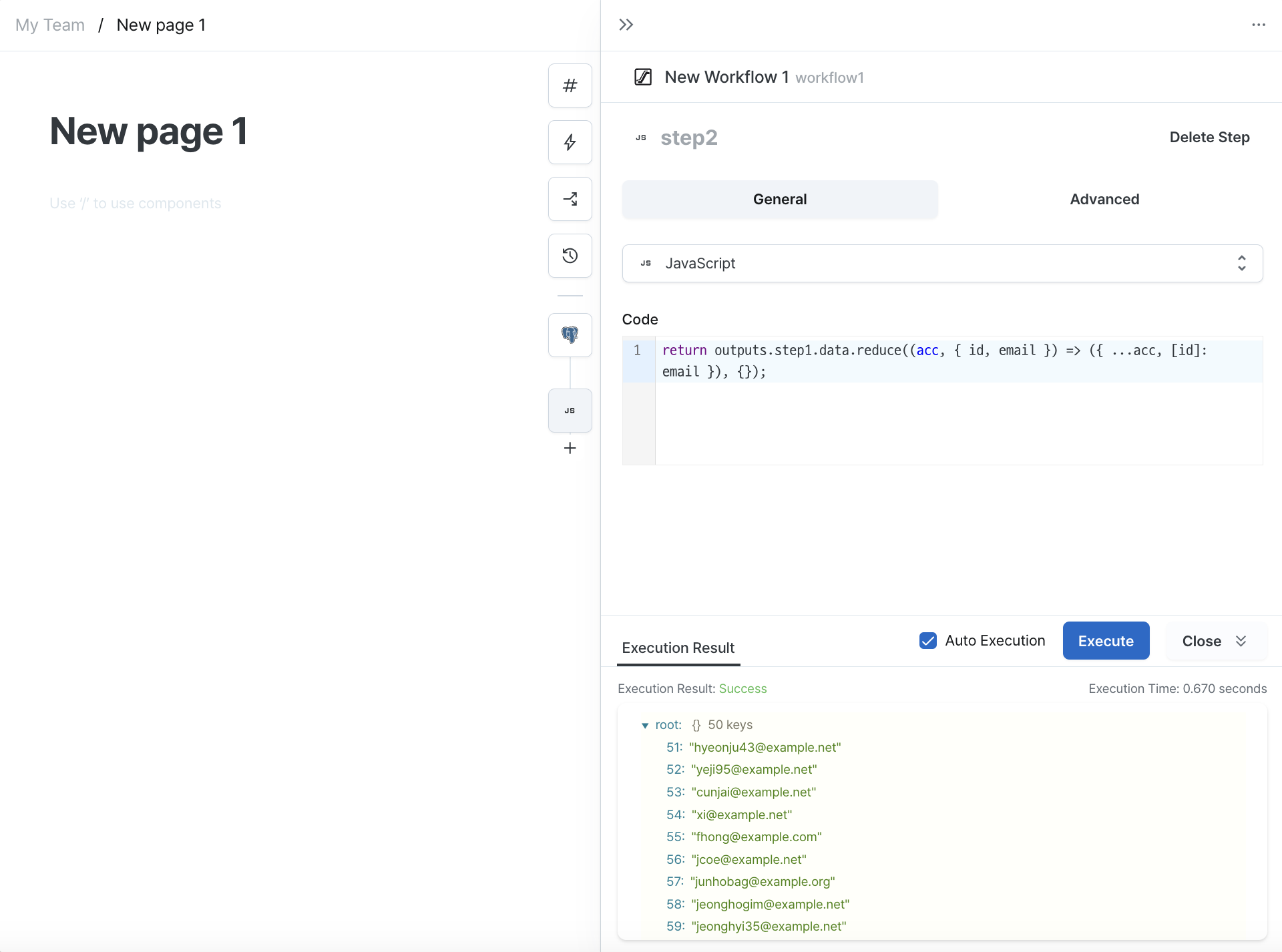Click the Execute button
Image resolution: width=1282 pixels, height=952 pixels.
[x=1106, y=640]
